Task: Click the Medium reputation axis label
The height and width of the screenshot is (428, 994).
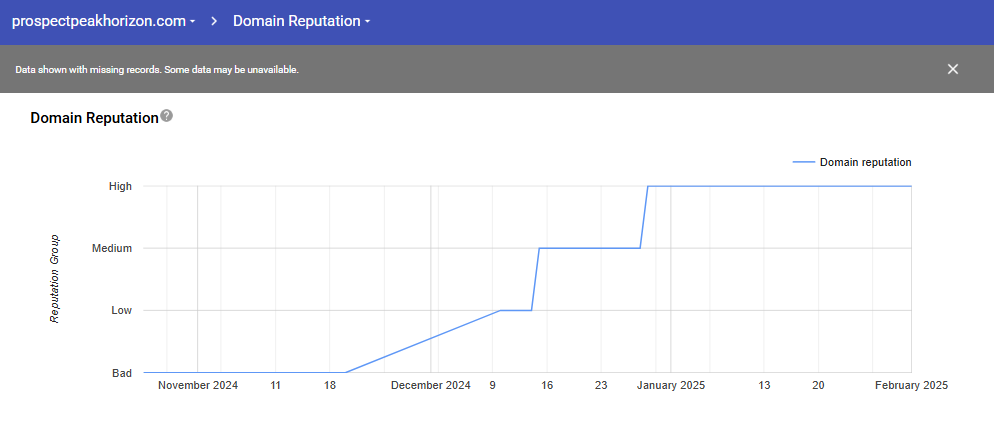Action: point(112,248)
